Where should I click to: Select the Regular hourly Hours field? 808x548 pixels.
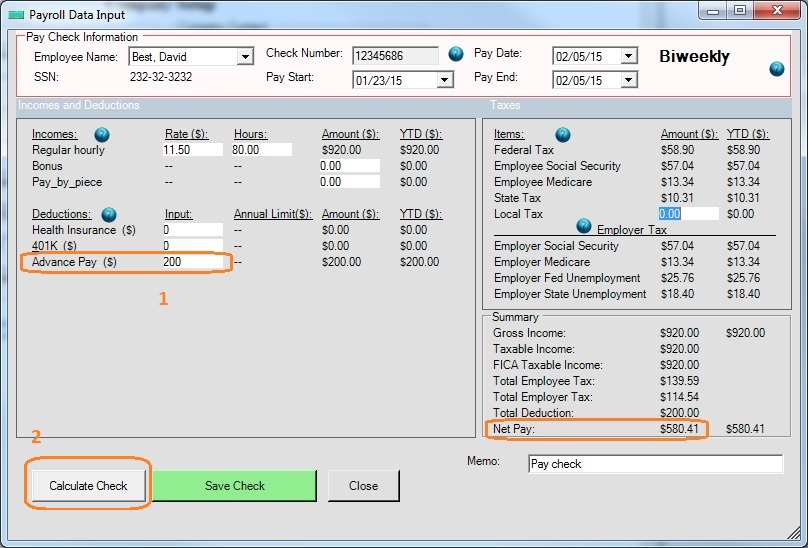tap(261, 150)
